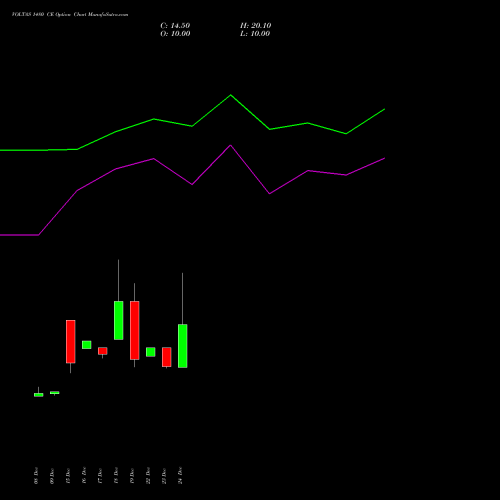Click the 'O: 10.00' open value
This screenshot has width=500, height=500.
[175, 34]
